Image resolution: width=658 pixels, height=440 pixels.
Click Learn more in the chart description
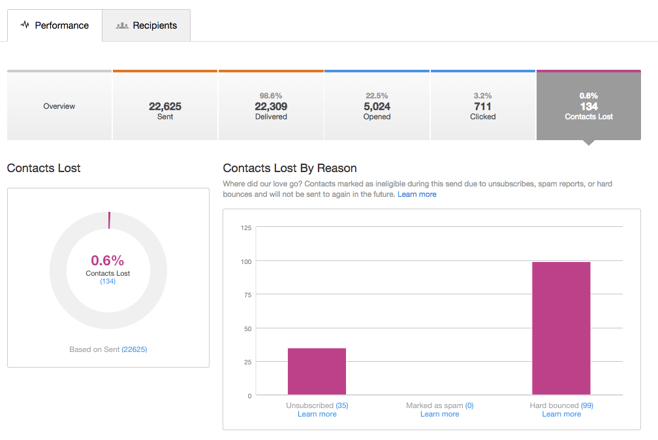[x=417, y=194]
